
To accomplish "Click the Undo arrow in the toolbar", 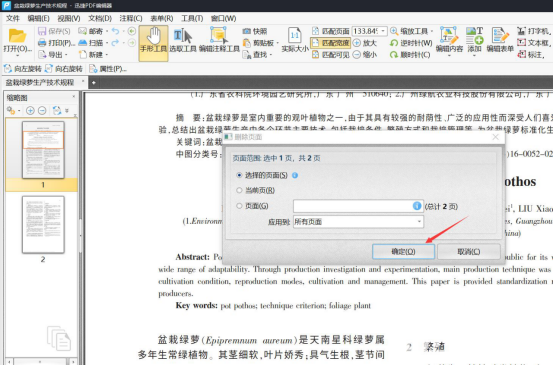I will pos(115,31).
